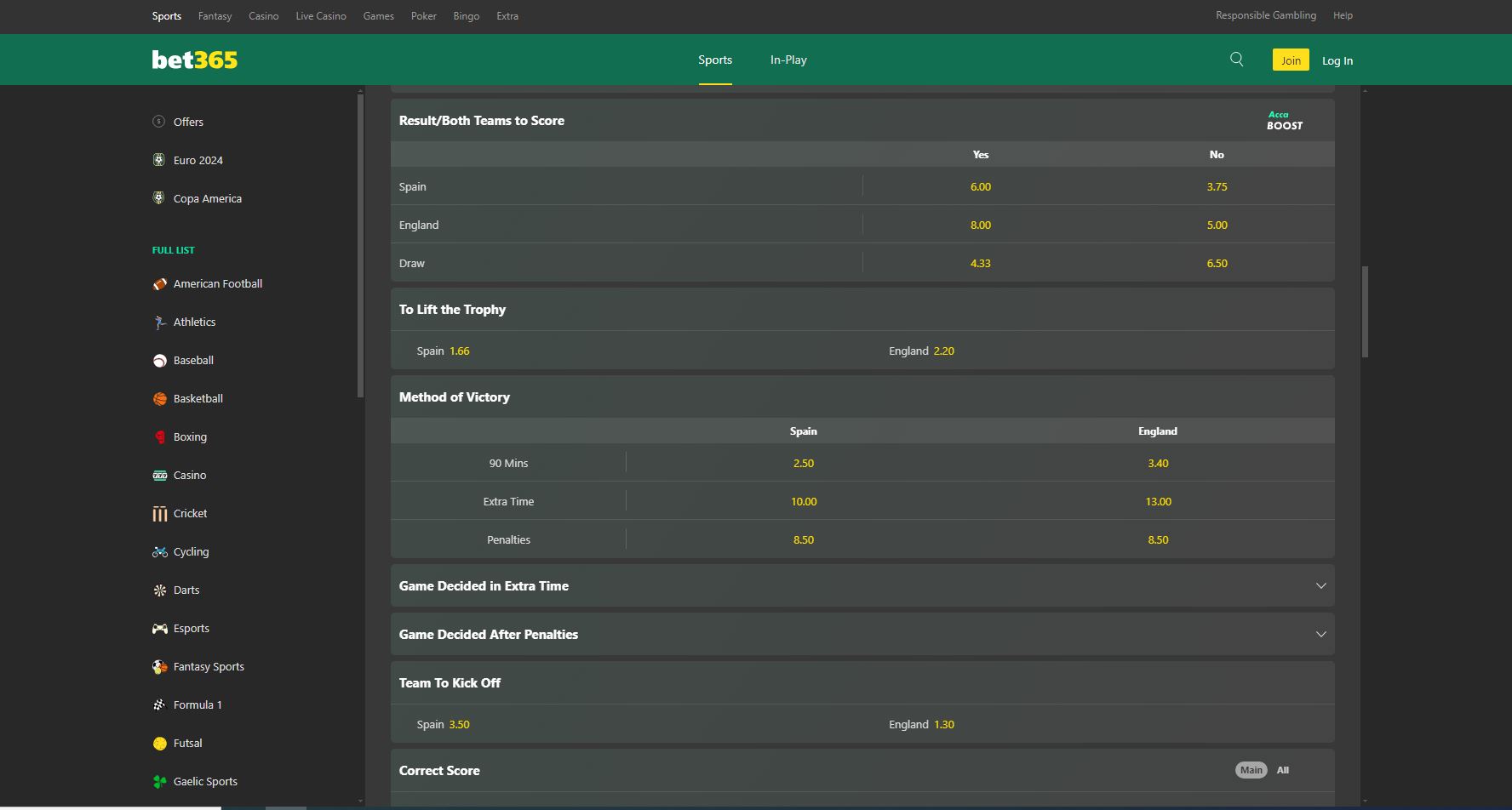
Task: Open the Casino top menu item
Action: [263, 16]
